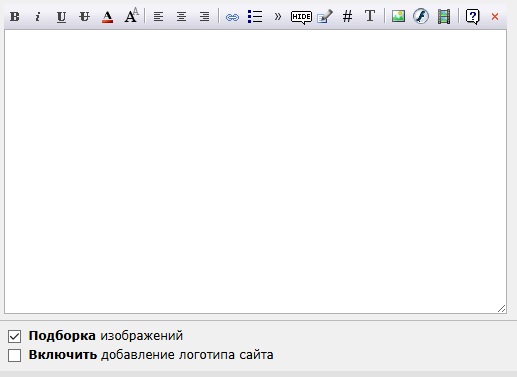Align text to the right
This screenshot has width=517, height=377.
pyautogui.click(x=204, y=16)
